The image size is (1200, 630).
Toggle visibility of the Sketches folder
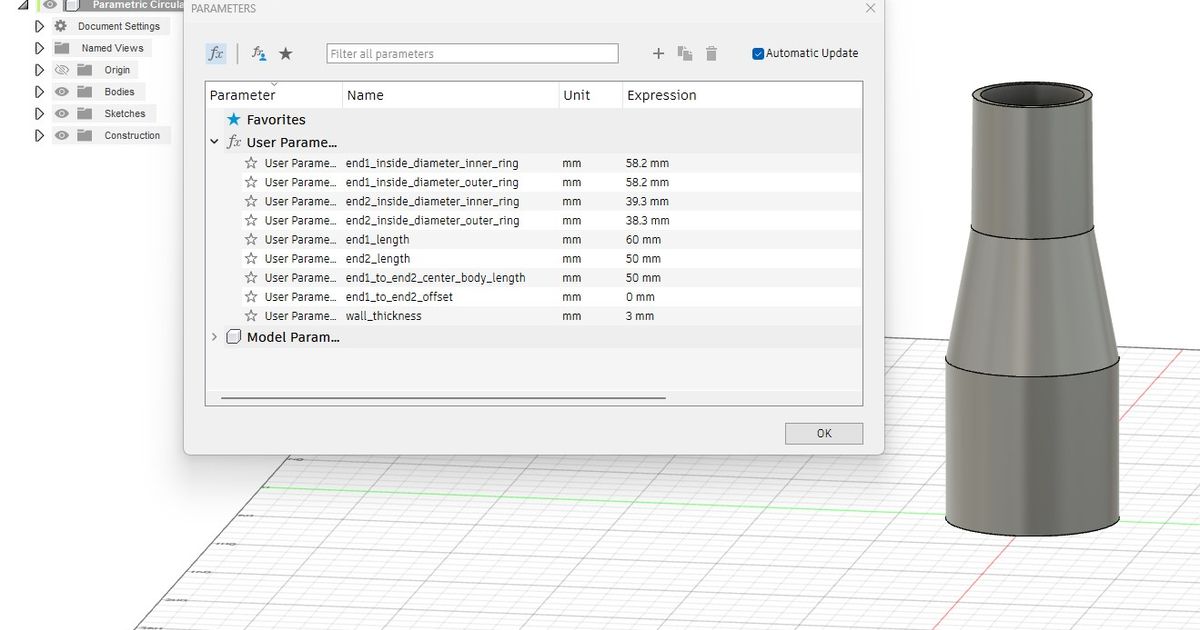click(x=62, y=114)
